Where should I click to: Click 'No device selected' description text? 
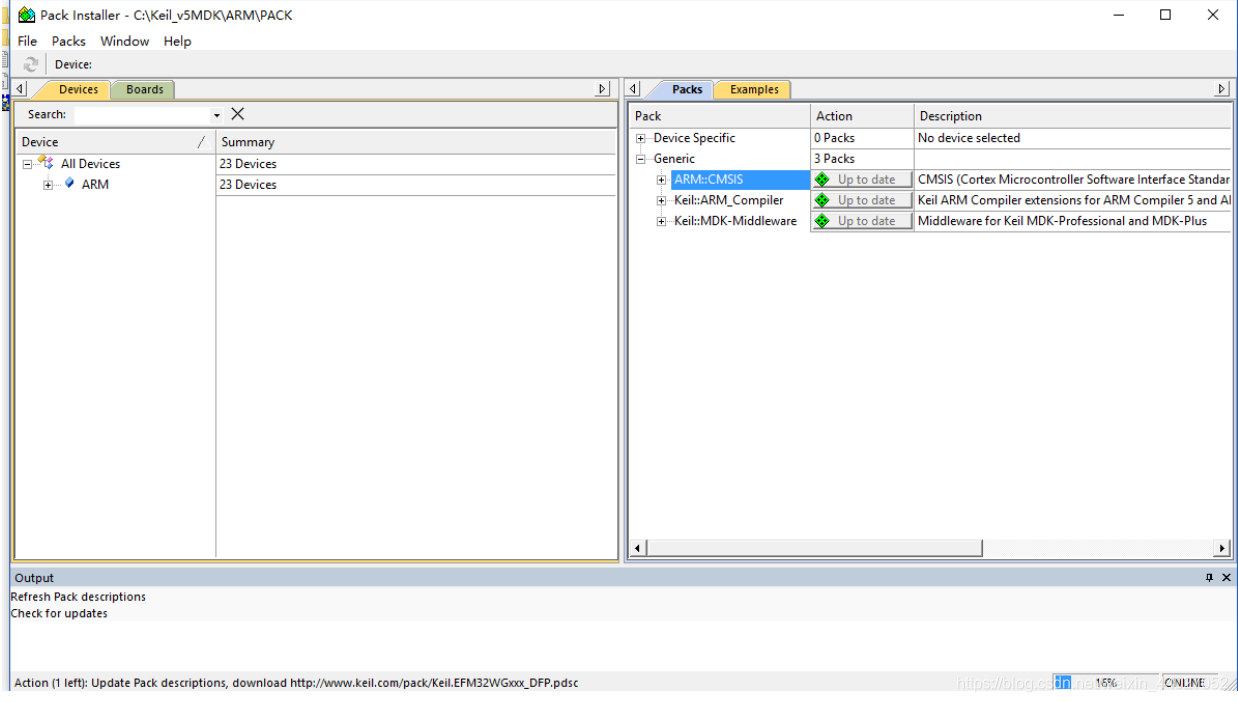pos(969,138)
